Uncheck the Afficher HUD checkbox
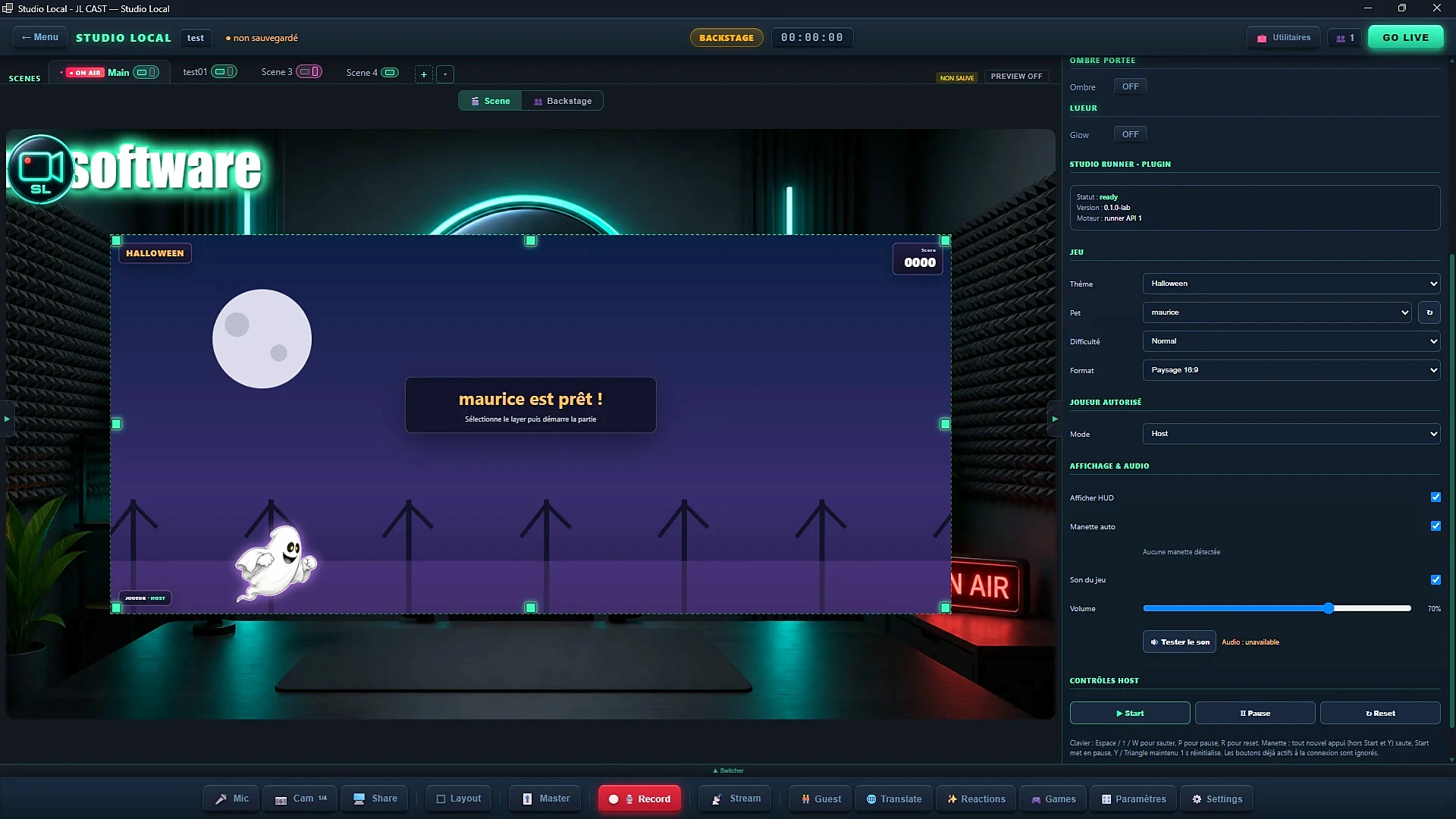This screenshot has height=819, width=1456. [1436, 497]
